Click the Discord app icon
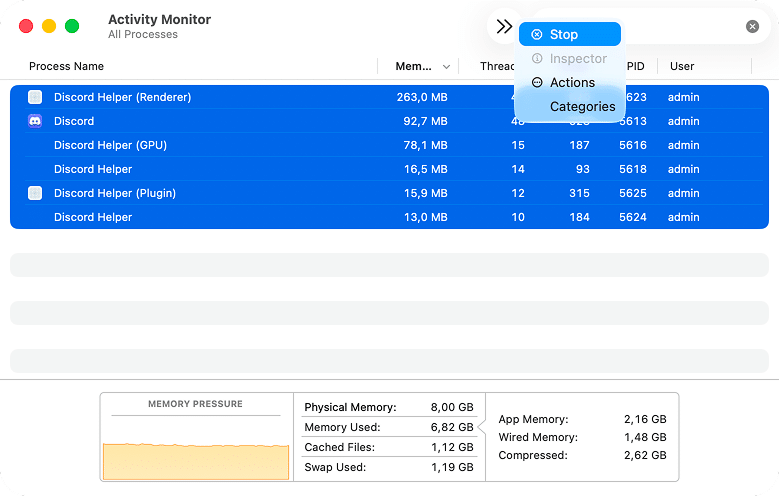Image resolution: width=779 pixels, height=496 pixels. tap(35, 121)
